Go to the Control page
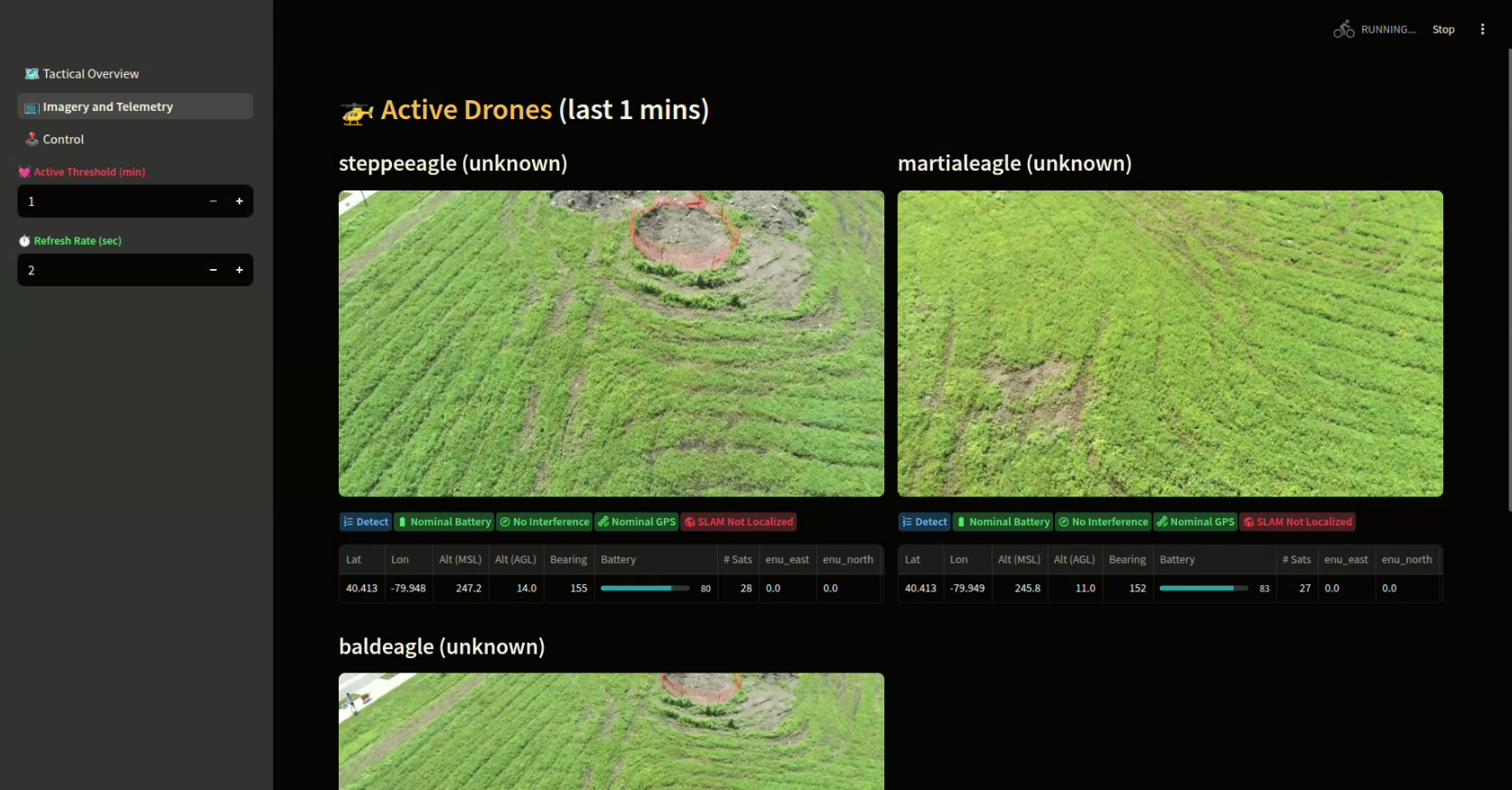Viewport: 1512px width, 790px height. tap(63, 139)
